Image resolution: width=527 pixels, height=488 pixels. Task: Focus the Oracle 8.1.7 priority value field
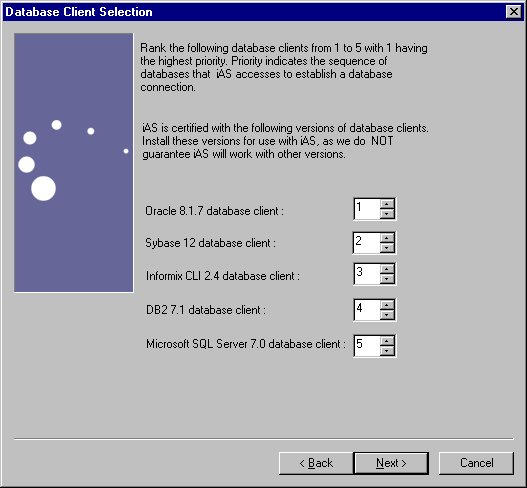pos(367,209)
